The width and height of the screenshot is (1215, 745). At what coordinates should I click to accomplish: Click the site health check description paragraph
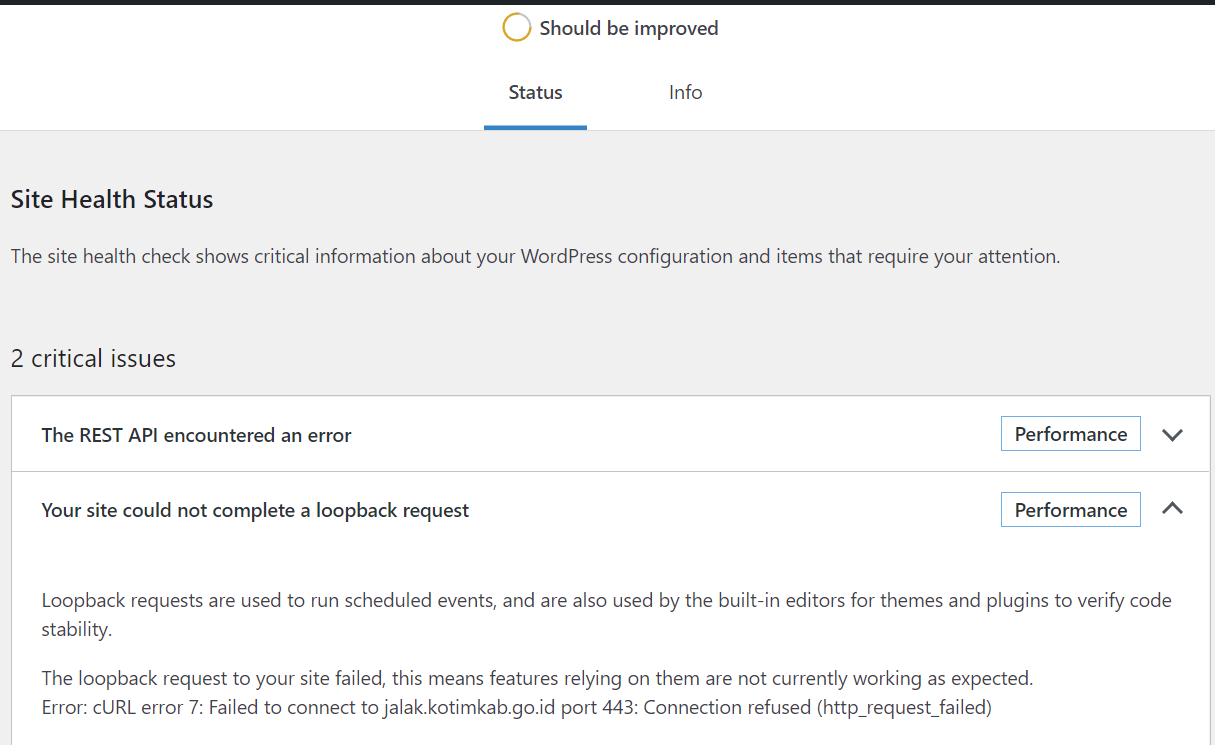click(535, 256)
